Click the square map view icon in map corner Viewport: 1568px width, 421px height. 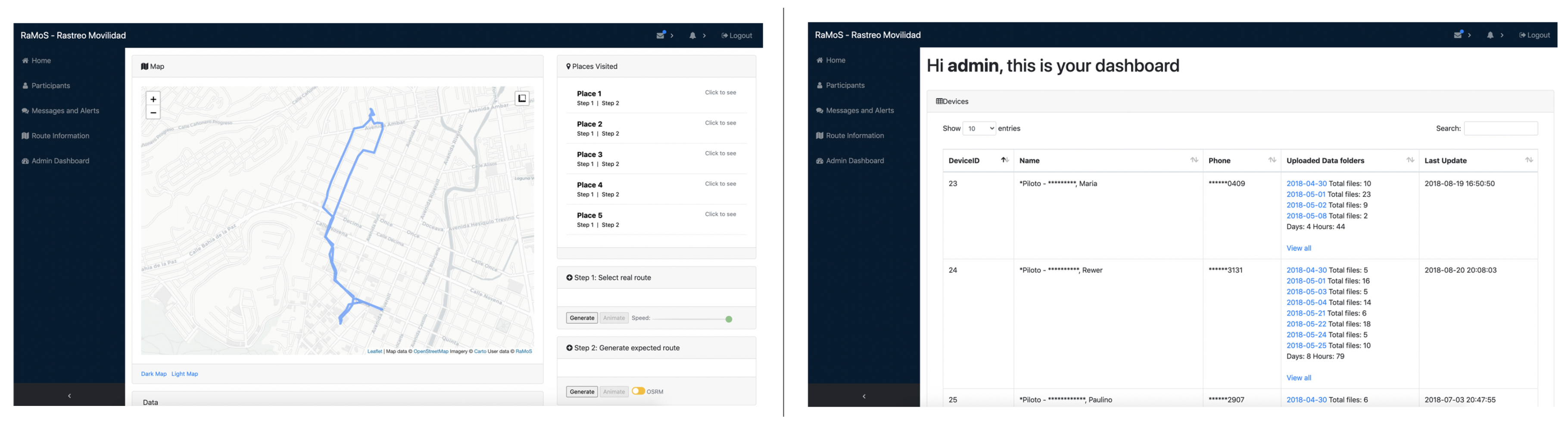522,98
